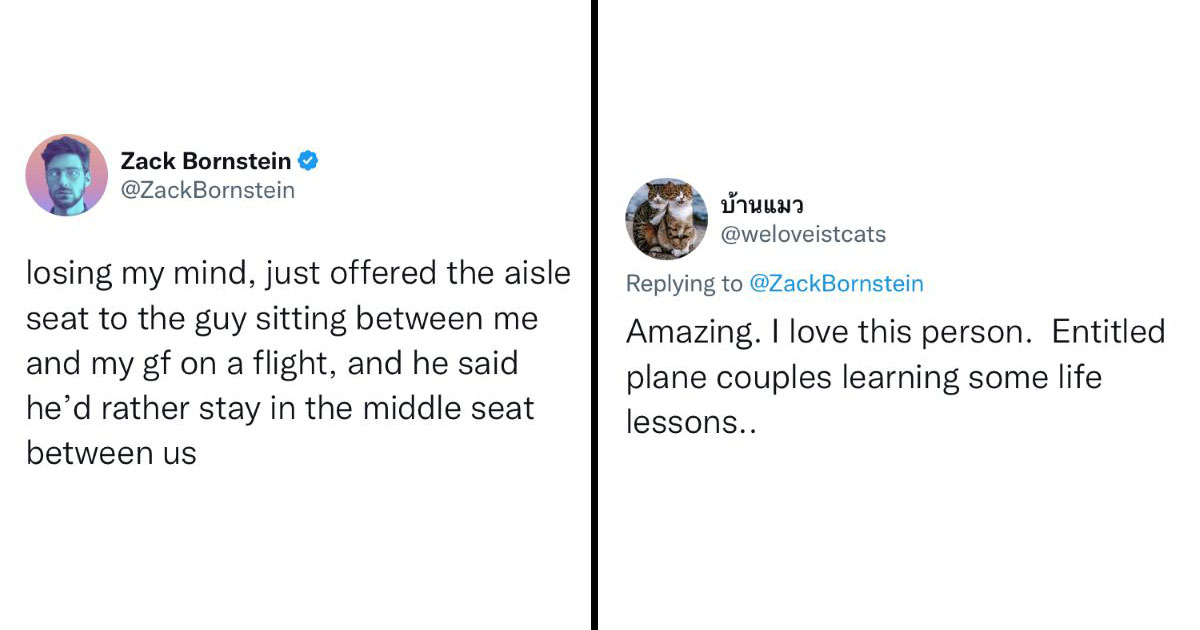Click the blue verified badge next to Zack Bornstein
This screenshot has height=630, width=1200.
pyautogui.click(x=310, y=161)
